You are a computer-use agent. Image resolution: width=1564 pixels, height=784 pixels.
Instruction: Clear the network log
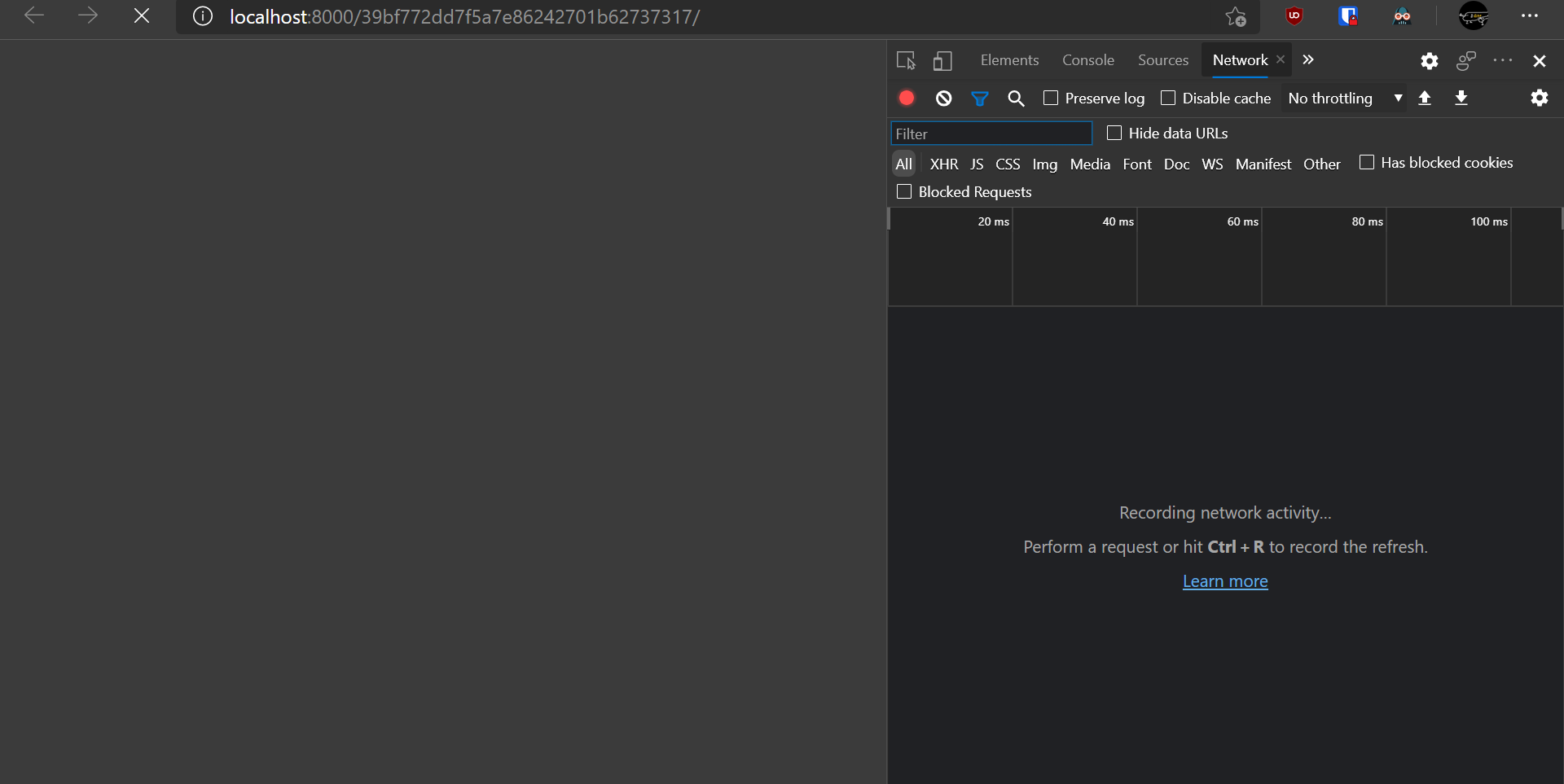tap(942, 98)
